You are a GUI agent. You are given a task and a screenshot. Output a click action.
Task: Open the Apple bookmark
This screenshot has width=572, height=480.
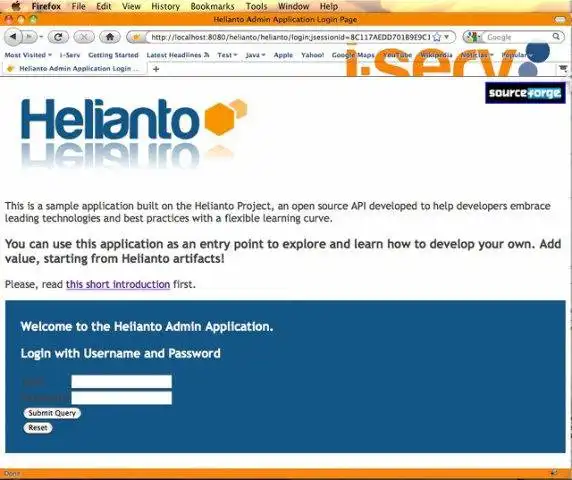[x=283, y=55]
